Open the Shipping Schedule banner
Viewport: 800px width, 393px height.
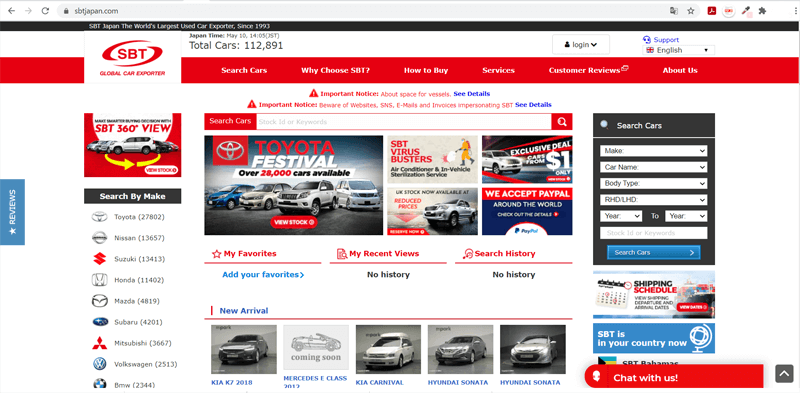tap(654, 295)
